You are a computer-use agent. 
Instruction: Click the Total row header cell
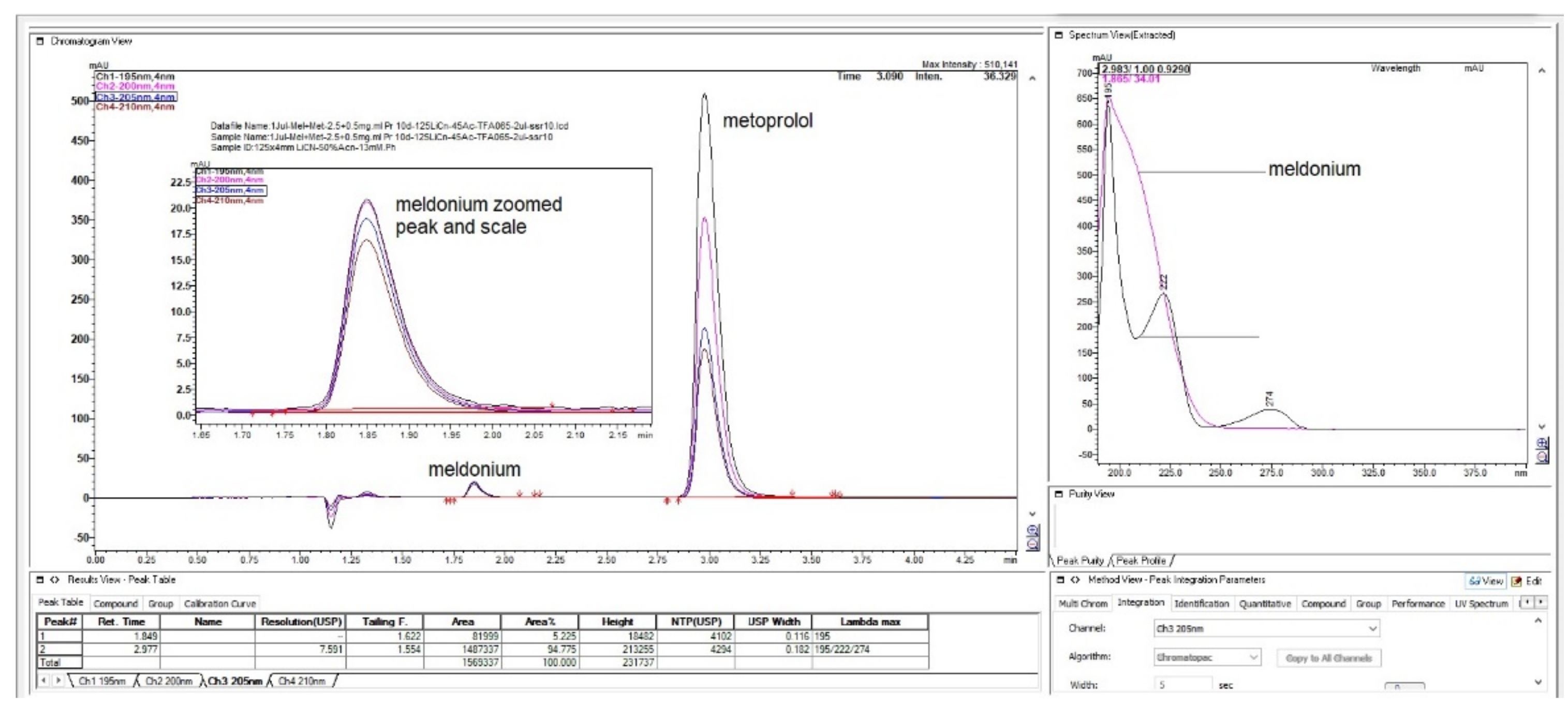pos(59,663)
